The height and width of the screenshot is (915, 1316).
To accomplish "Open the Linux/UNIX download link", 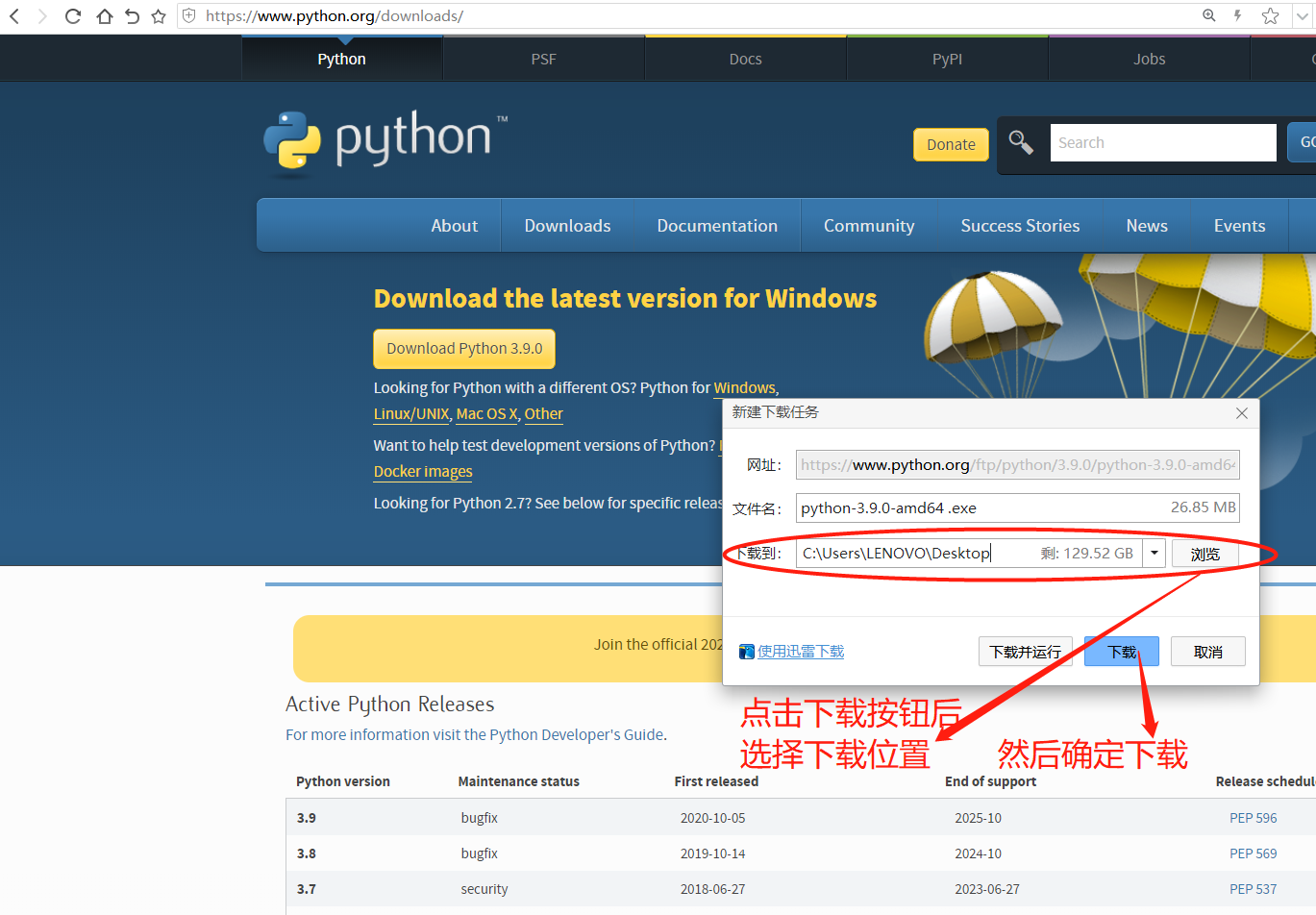I will click(411, 414).
